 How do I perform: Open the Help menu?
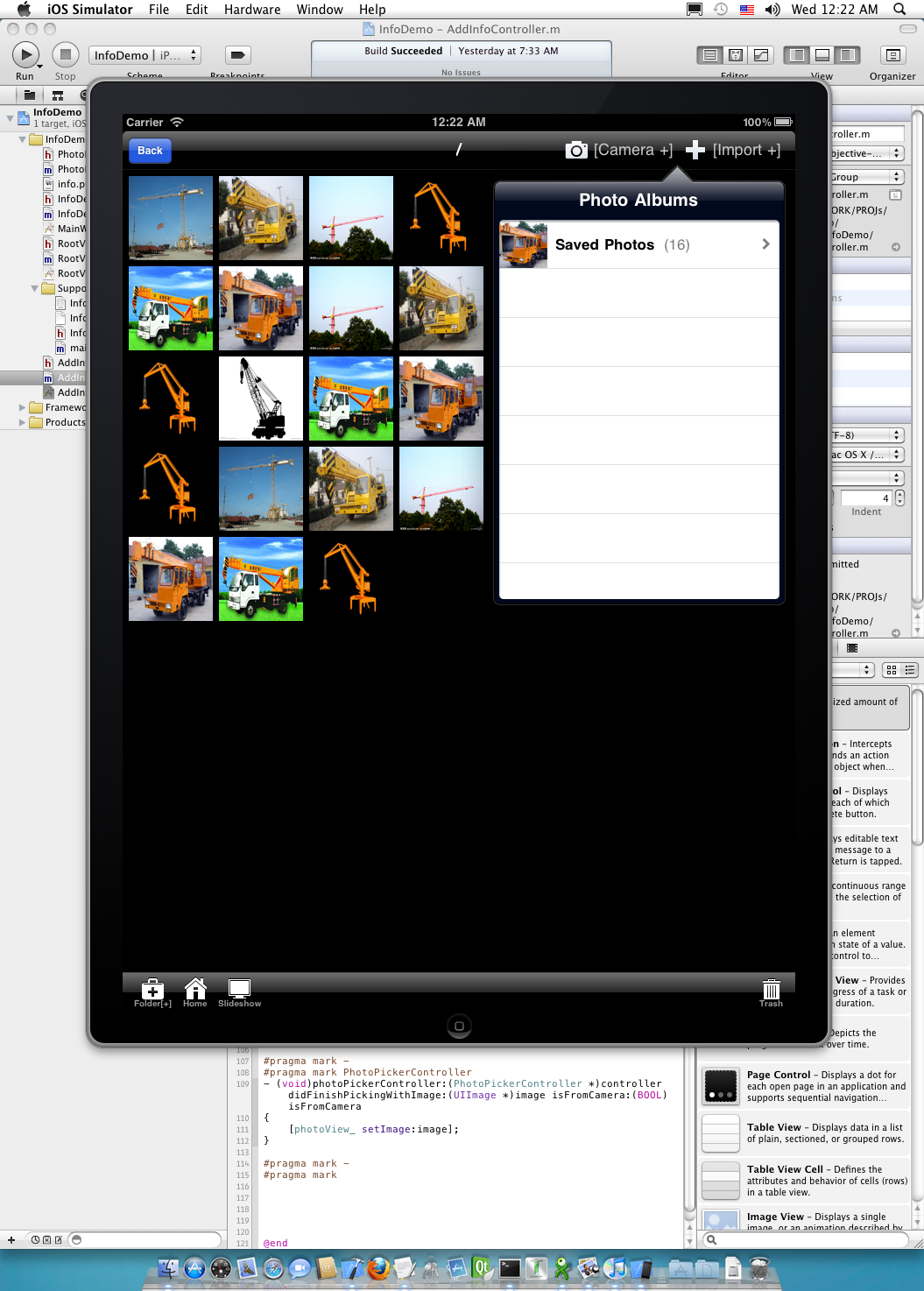pos(372,10)
